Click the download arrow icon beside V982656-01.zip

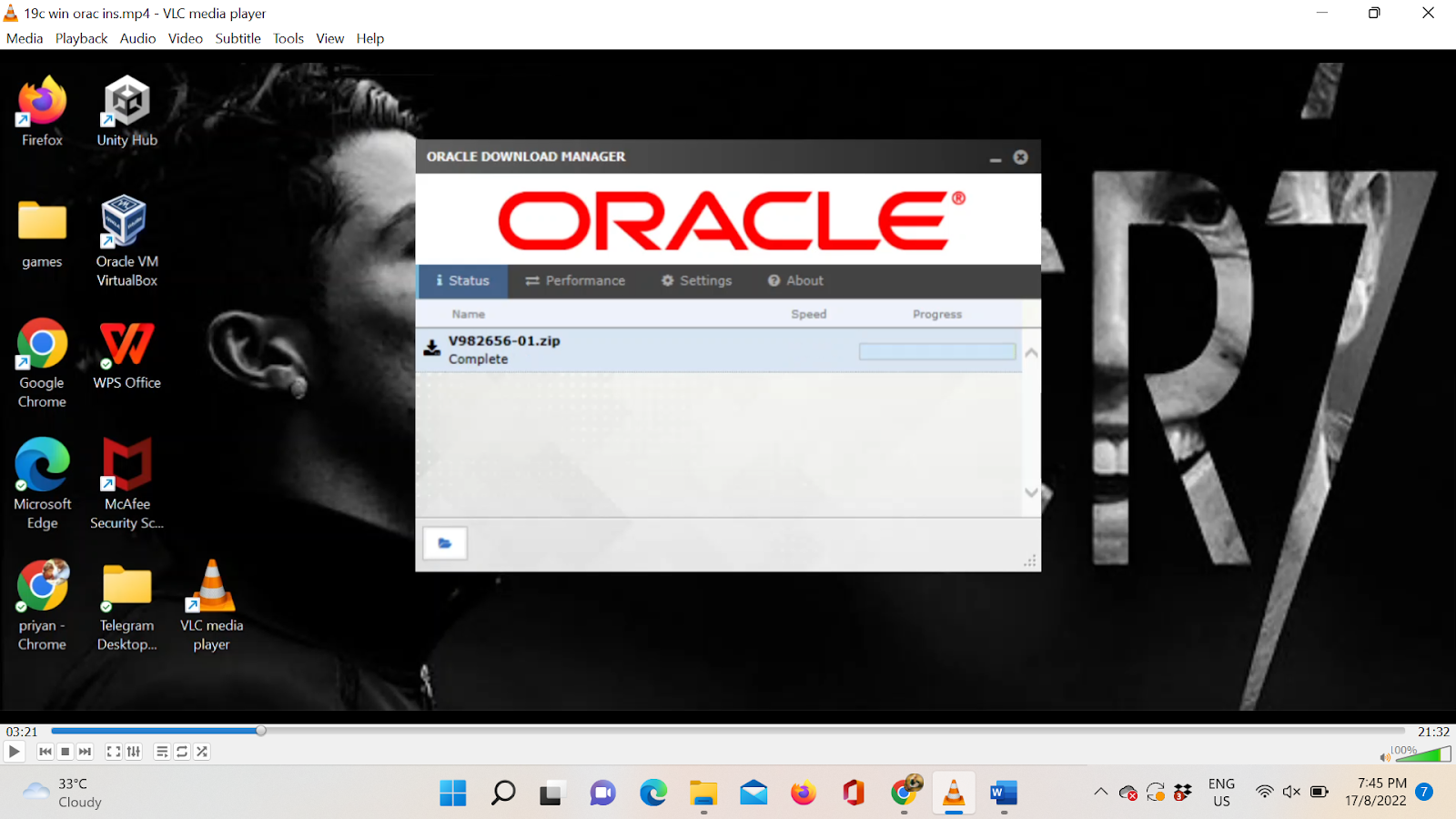pyautogui.click(x=432, y=349)
